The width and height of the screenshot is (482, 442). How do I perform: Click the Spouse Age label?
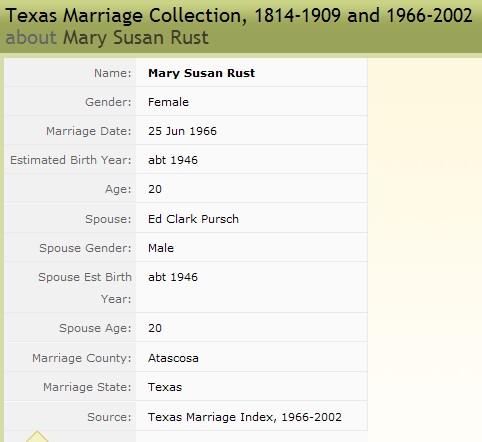coord(95,328)
